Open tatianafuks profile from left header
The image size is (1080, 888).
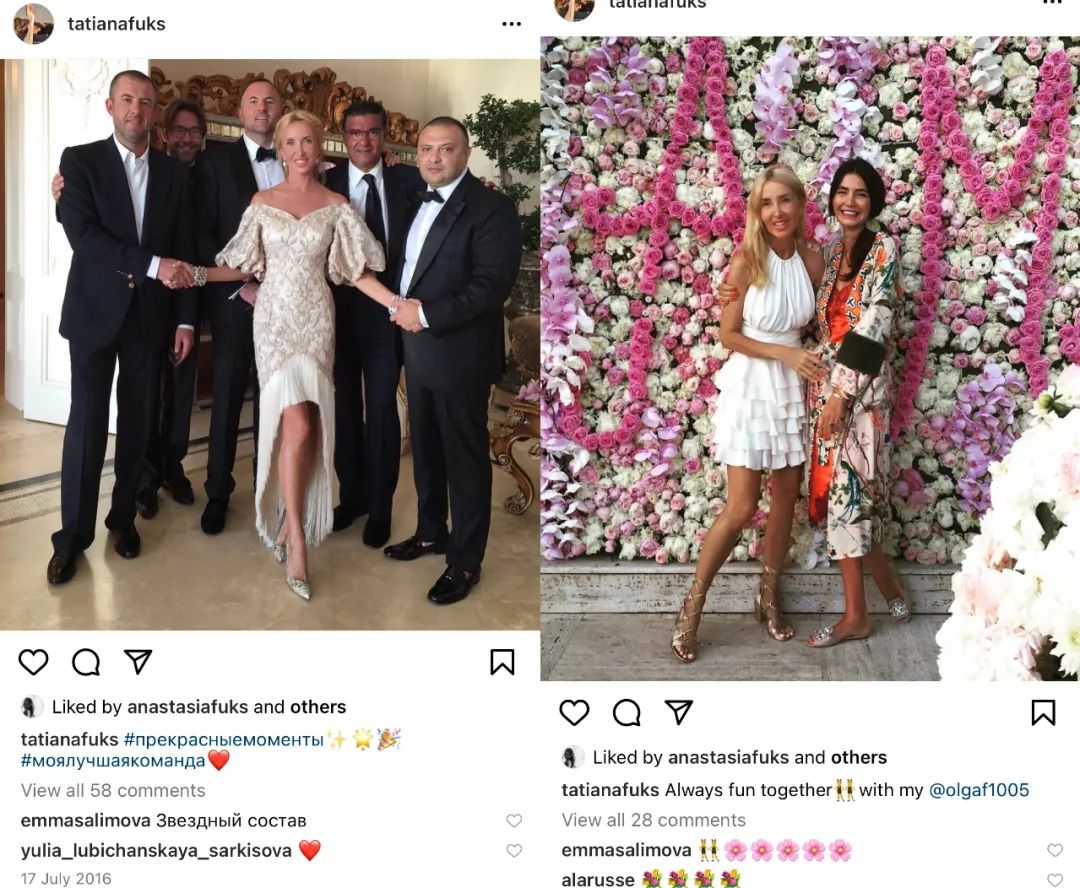click(116, 24)
